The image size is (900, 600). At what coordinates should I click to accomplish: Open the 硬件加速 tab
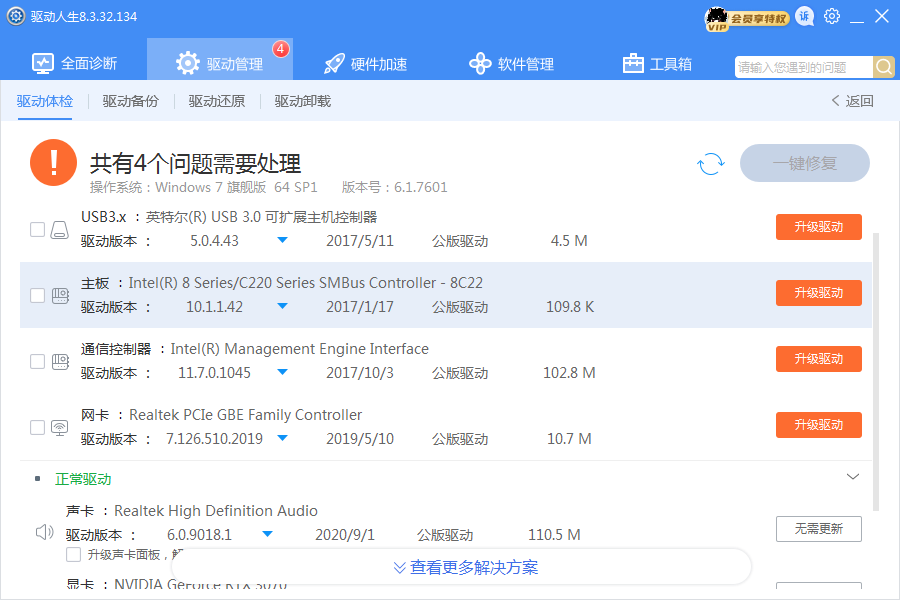(366, 63)
